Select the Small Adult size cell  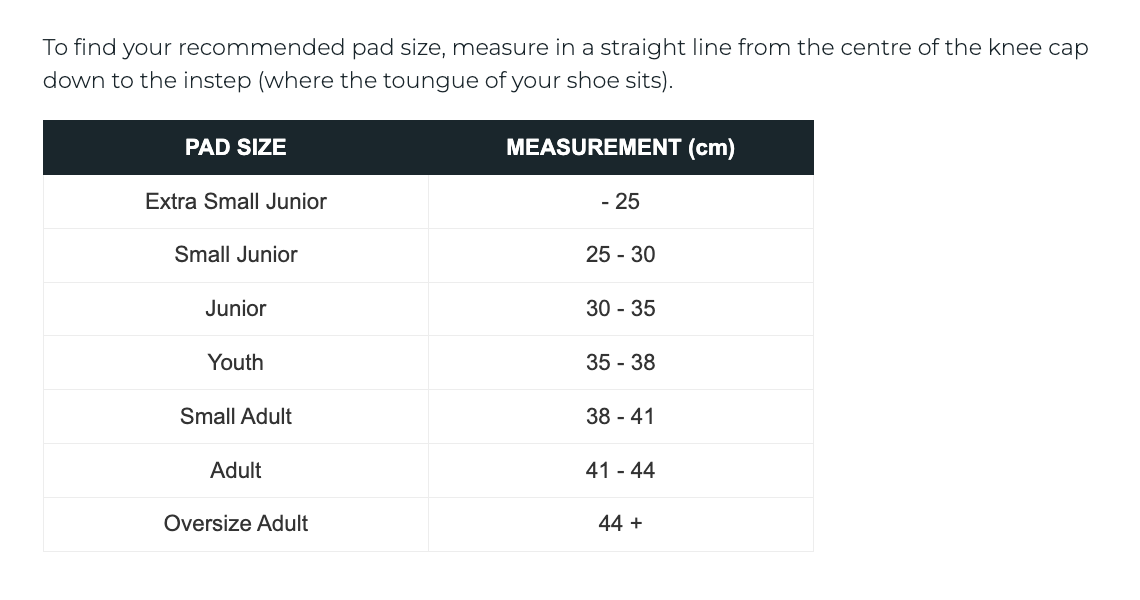click(236, 416)
